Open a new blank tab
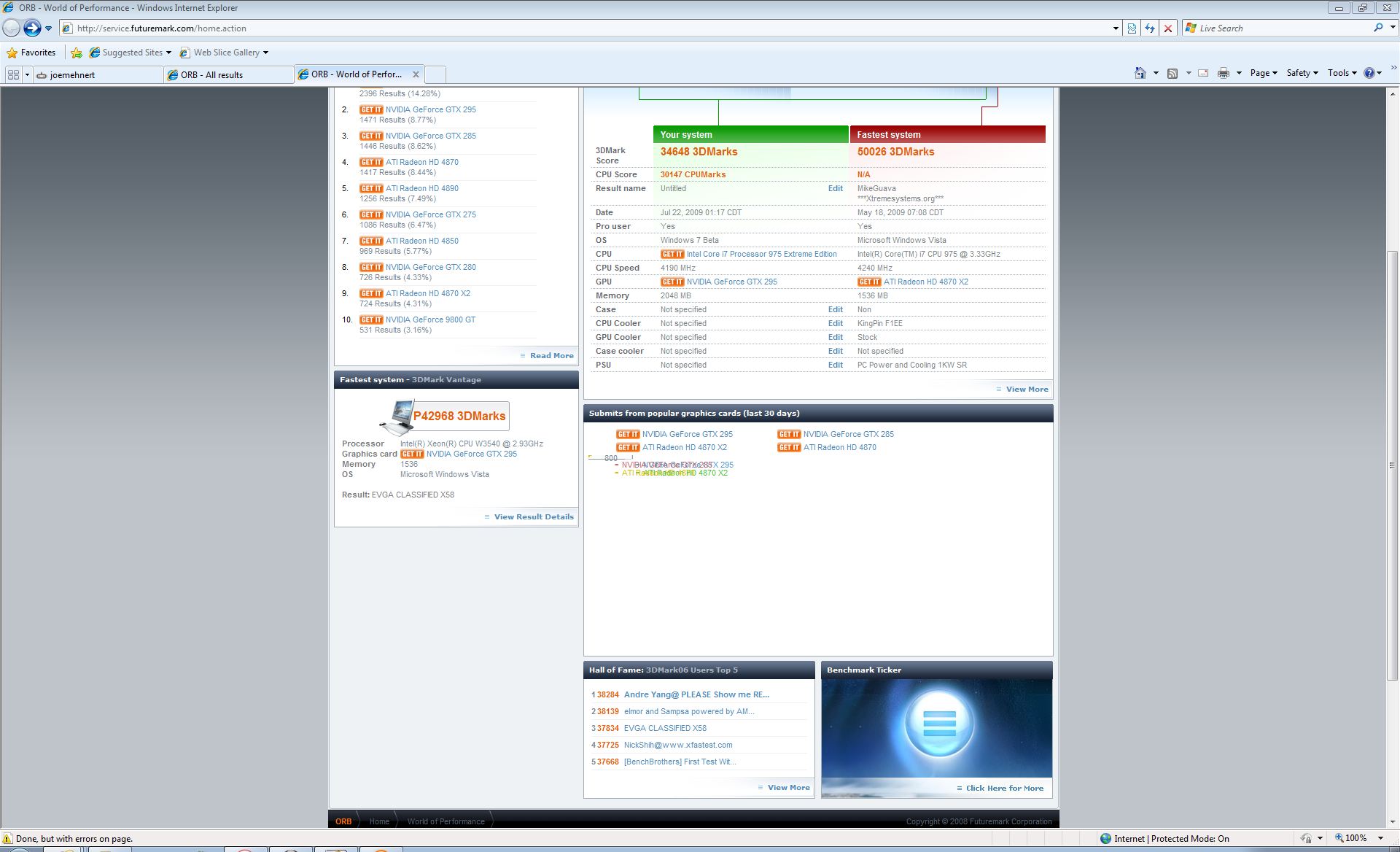 click(x=435, y=74)
